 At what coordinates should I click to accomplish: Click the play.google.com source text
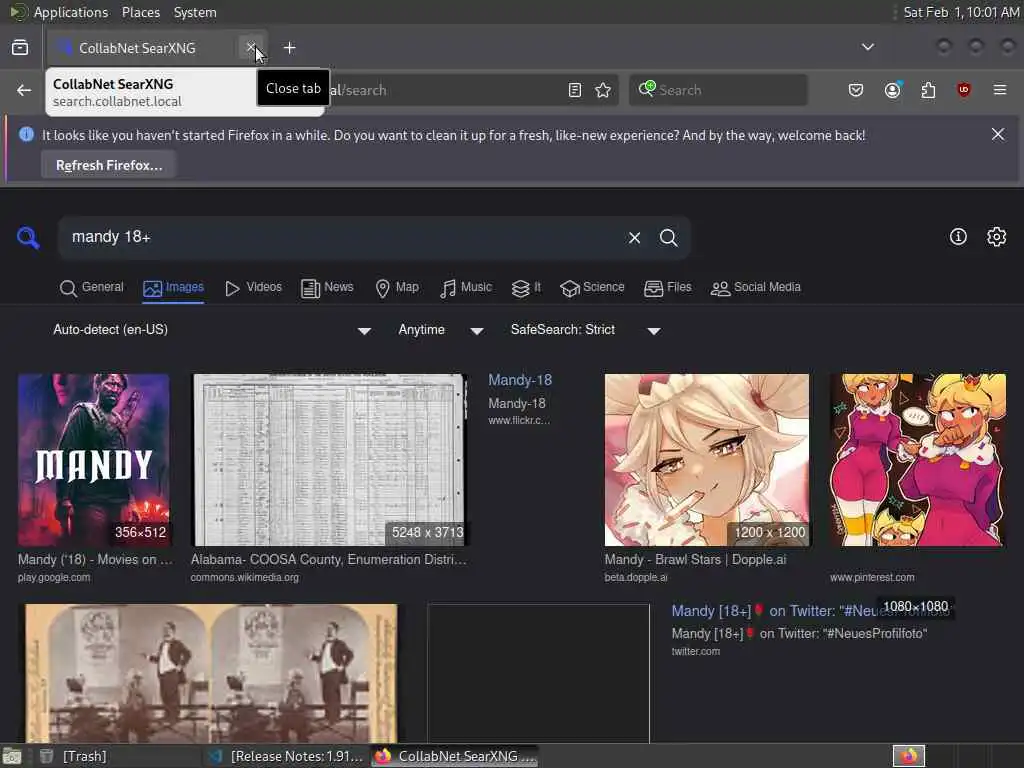(x=54, y=577)
